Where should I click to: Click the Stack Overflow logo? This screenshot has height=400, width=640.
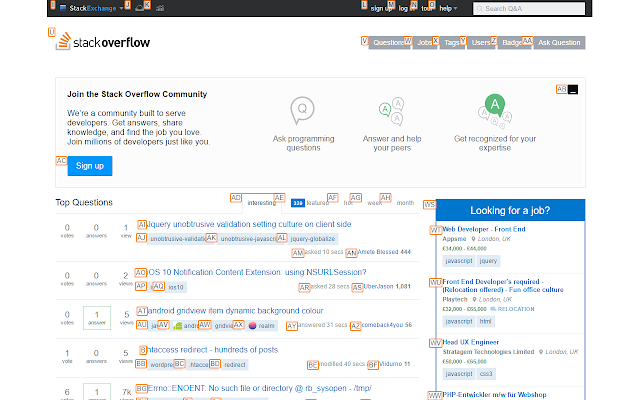[103, 42]
